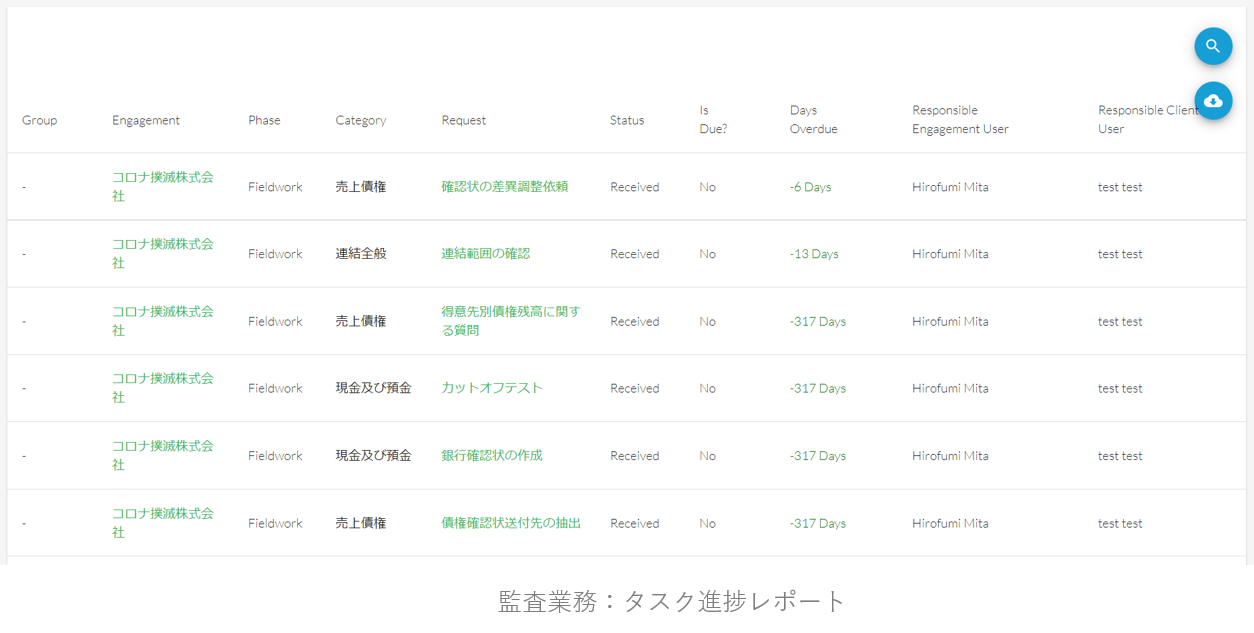Open request 連結範囲の確認

pyautogui.click(x=486, y=254)
